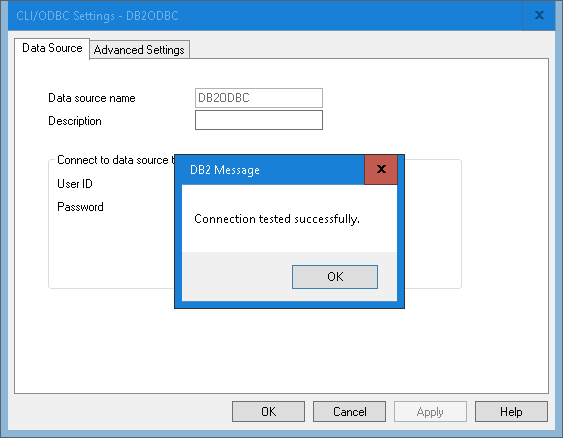
Task: Cancel the CLI/ODBC Settings window
Action: tap(349, 411)
